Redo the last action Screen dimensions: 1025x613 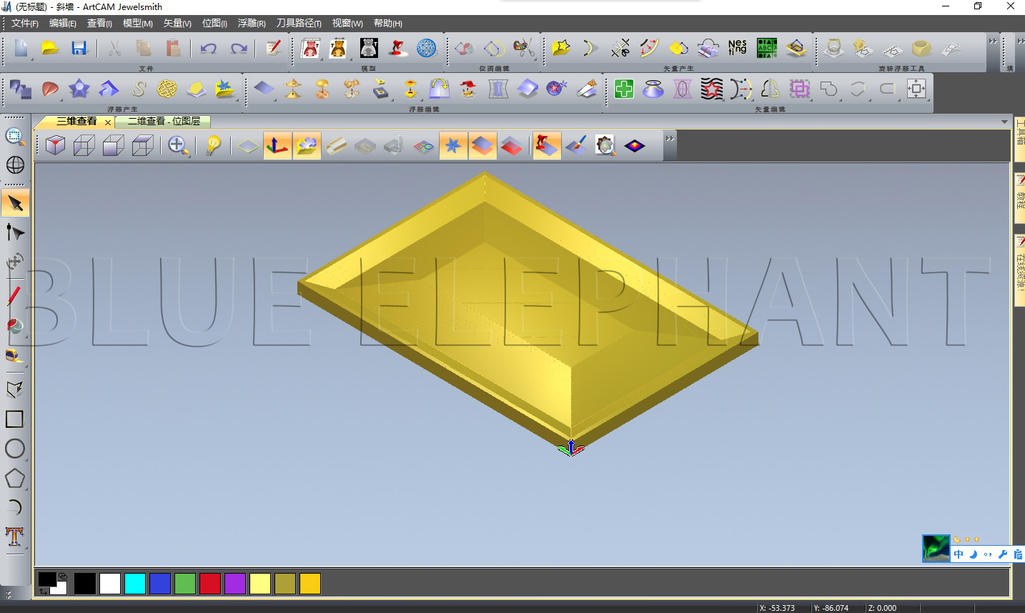click(239, 48)
